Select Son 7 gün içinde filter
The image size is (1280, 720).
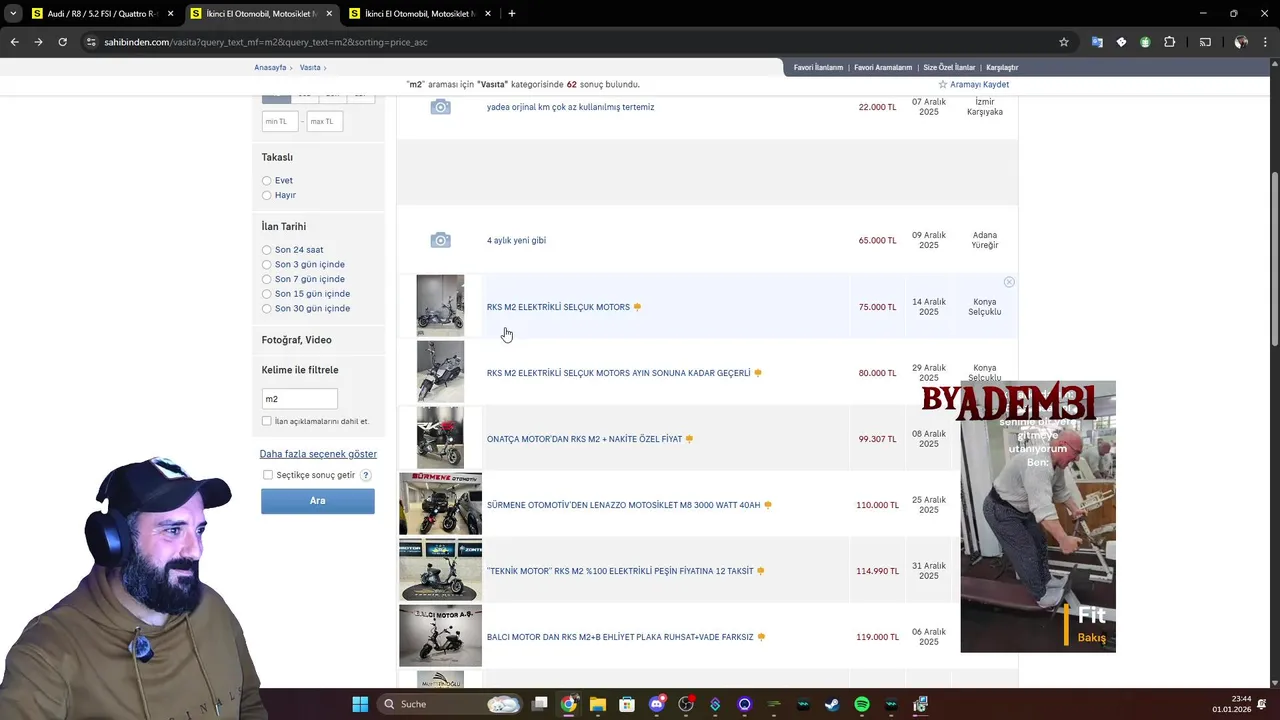267,279
